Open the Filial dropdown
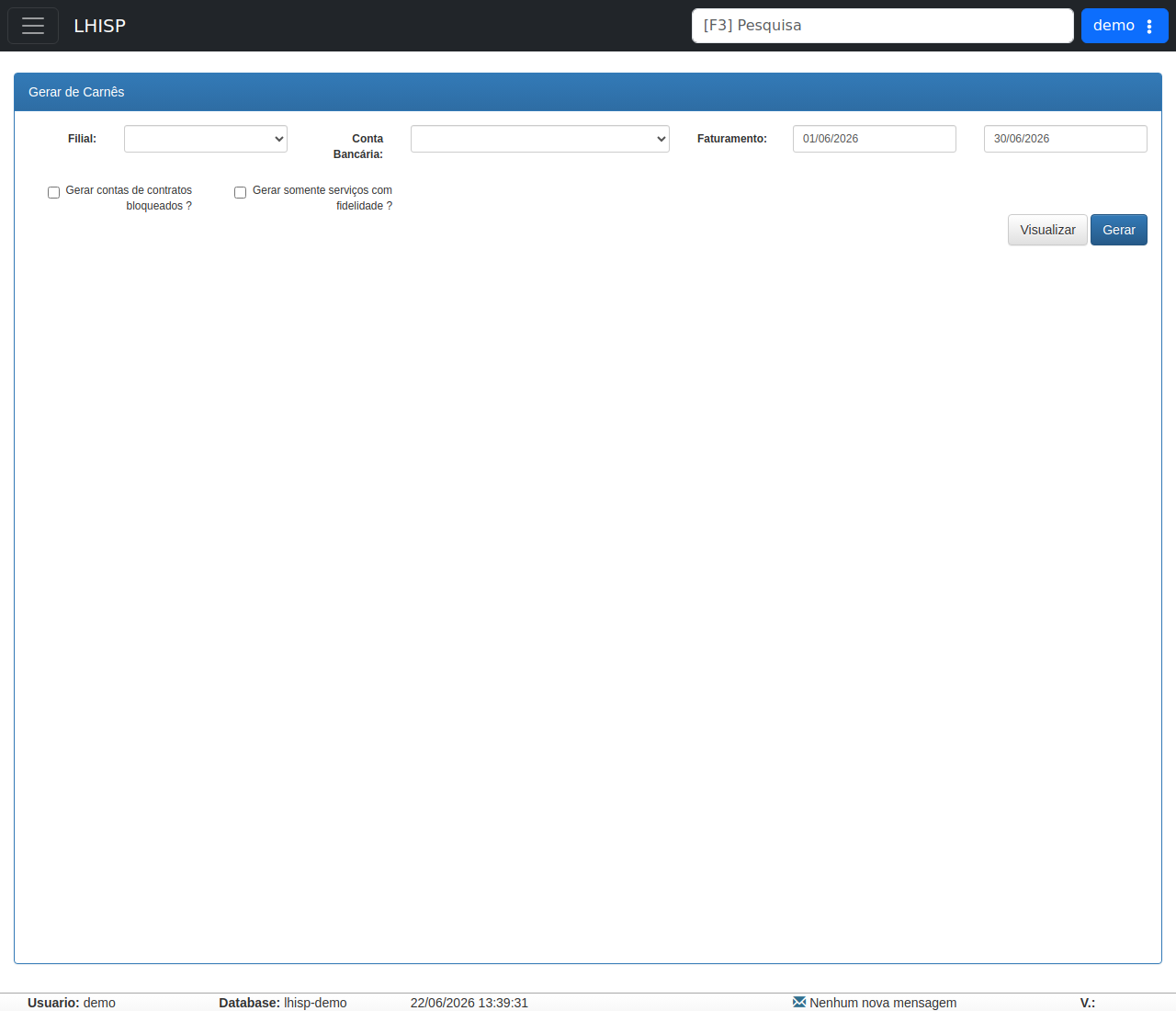The image size is (1176, 1011). coord(206,139)
